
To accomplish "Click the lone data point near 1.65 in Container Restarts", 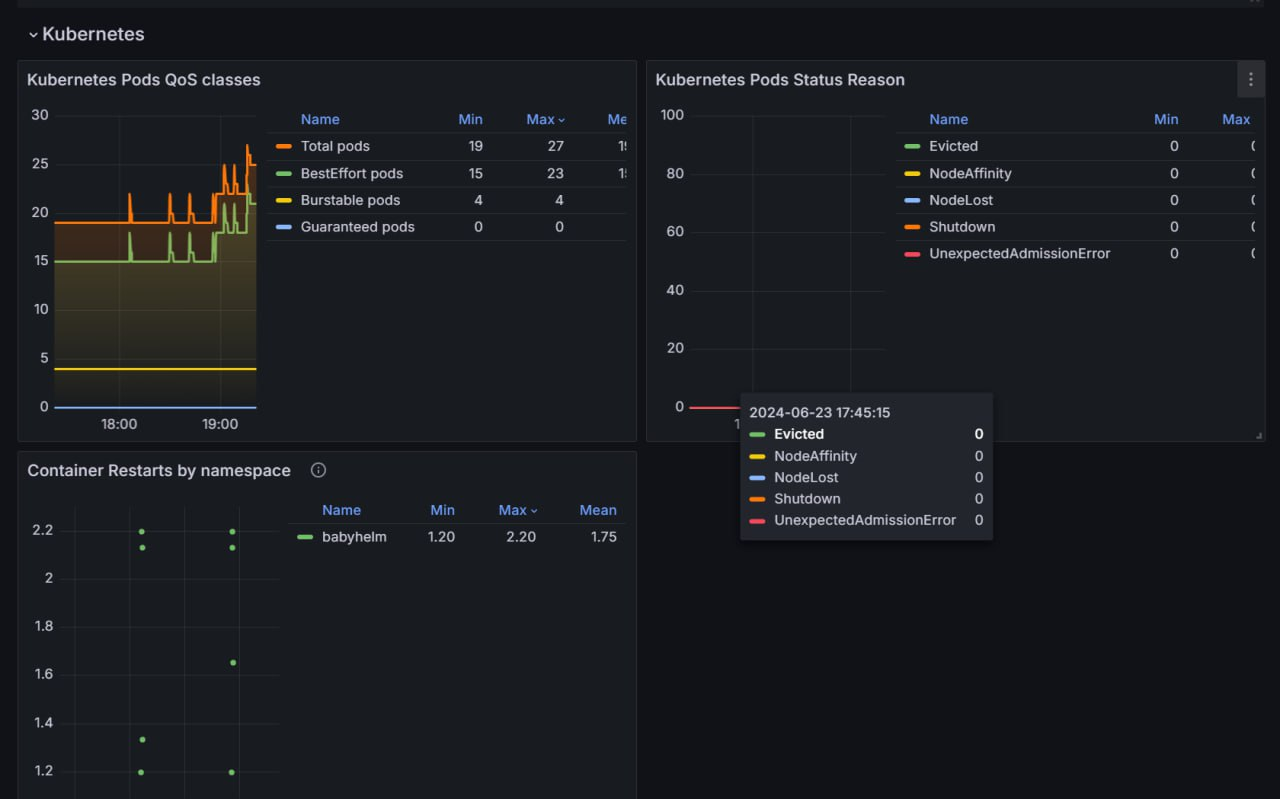I will point(233,662).
